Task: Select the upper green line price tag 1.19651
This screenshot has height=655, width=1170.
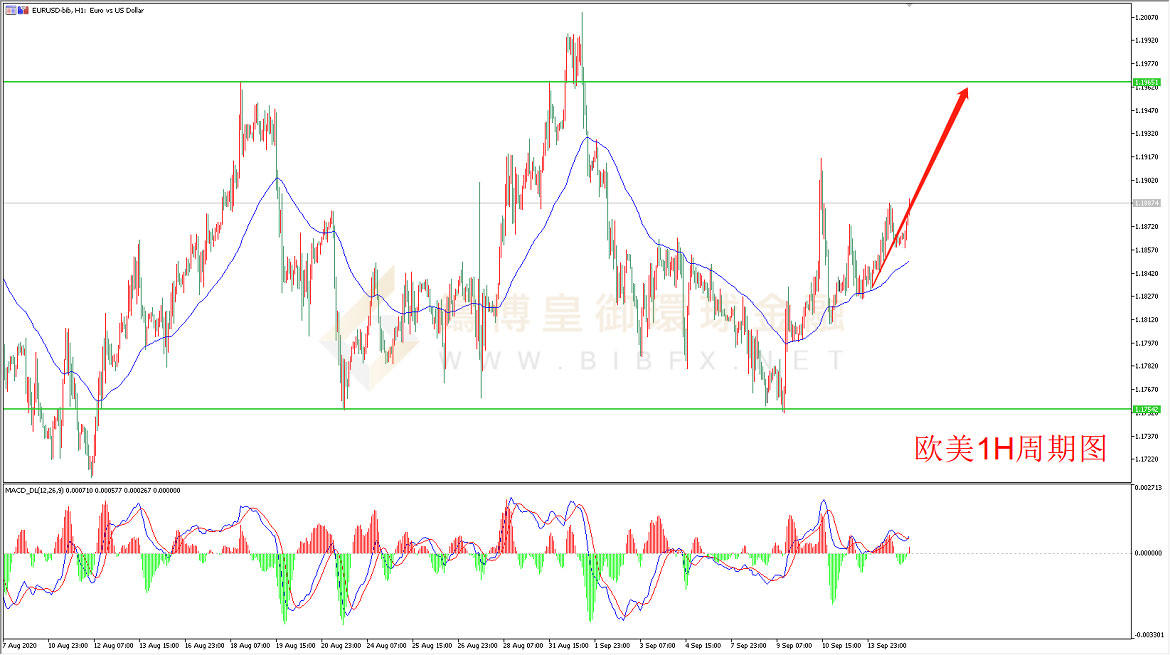Action: [1146, 82]
